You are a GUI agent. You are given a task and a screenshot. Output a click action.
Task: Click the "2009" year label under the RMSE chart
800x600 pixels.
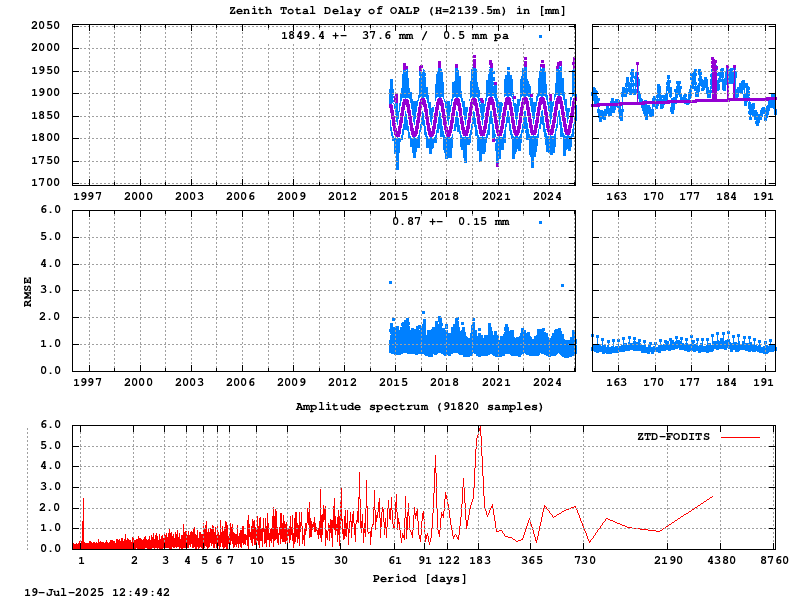click(291, 382)
